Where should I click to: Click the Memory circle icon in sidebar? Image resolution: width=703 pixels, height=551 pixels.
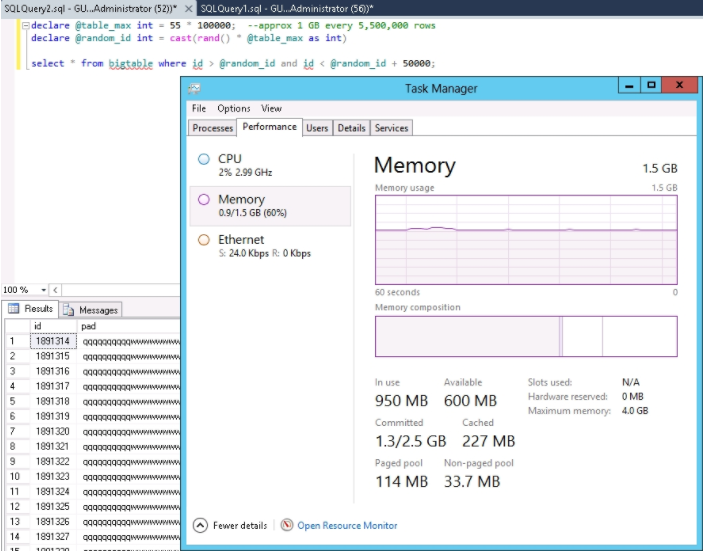(204, 199)
